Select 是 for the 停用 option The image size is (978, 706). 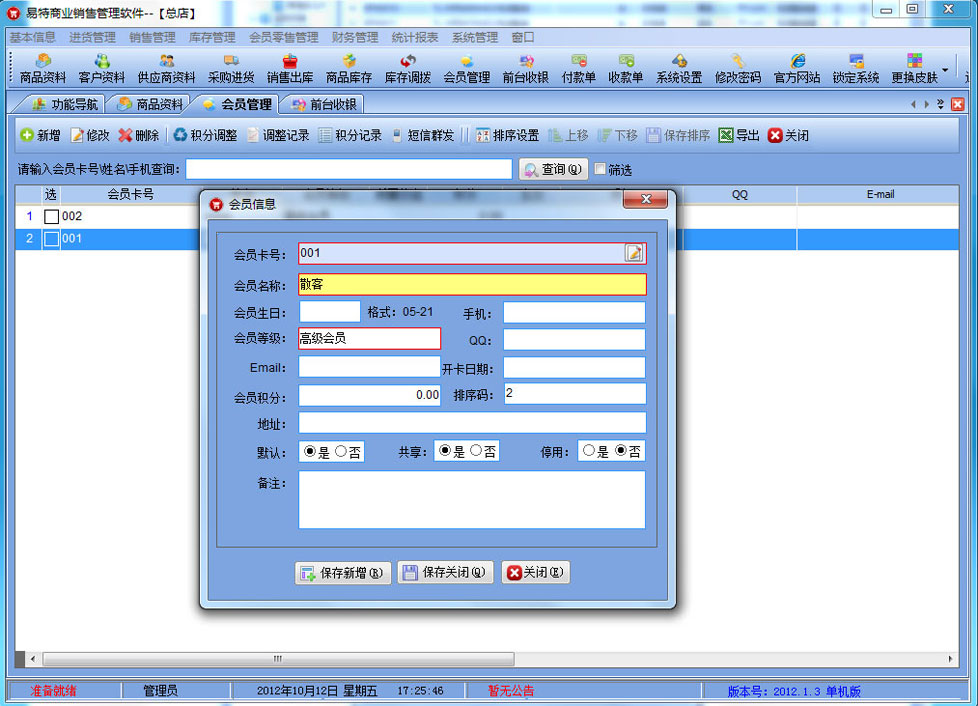click(589, 451)
